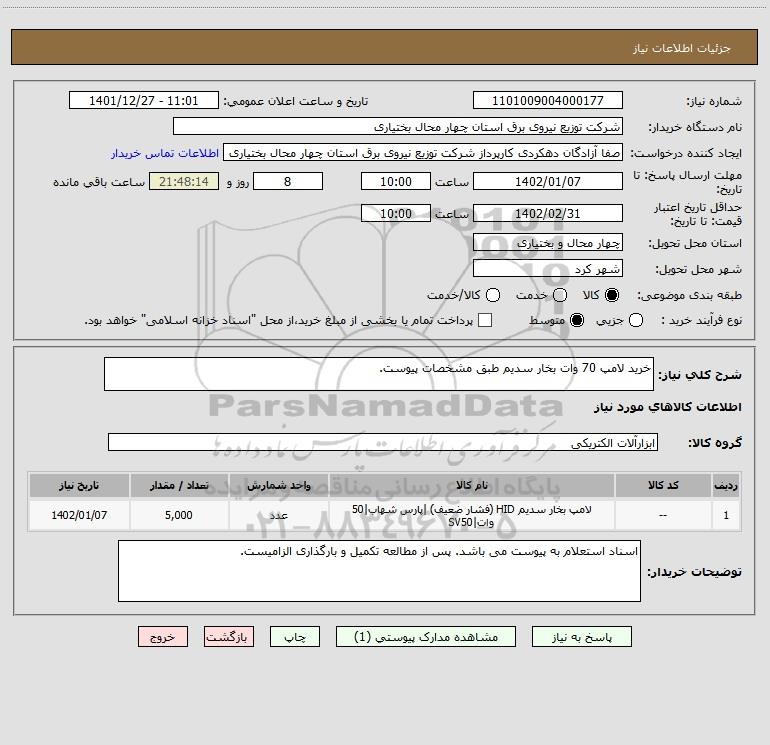Click buyer notes text area اسناد استعلام
The height and width of the screenshot is (745, 770).
tap(379, 571)
